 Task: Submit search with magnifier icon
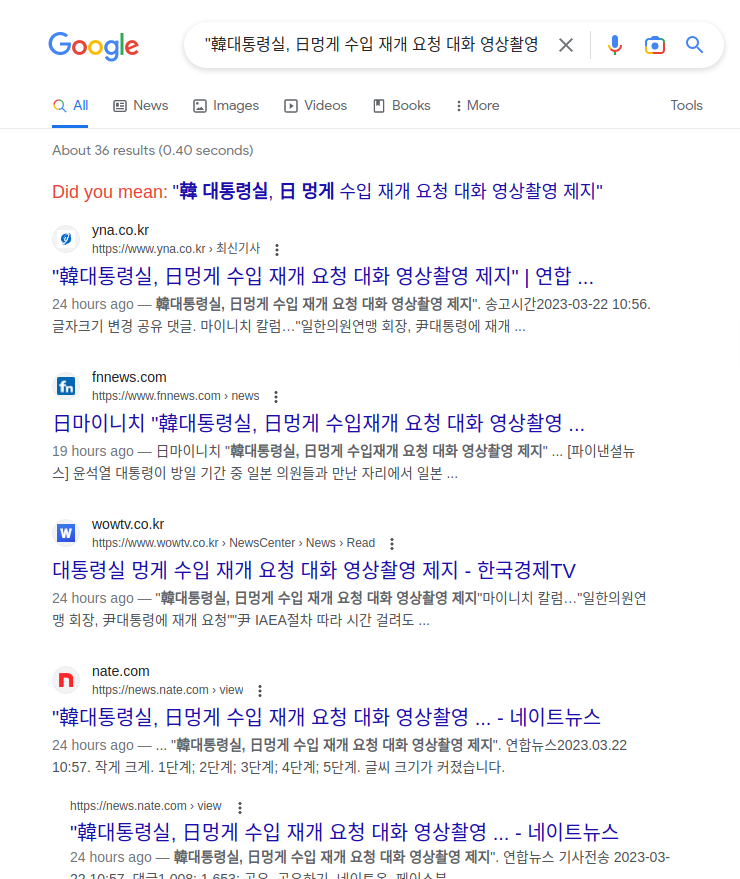coord(694,45)
